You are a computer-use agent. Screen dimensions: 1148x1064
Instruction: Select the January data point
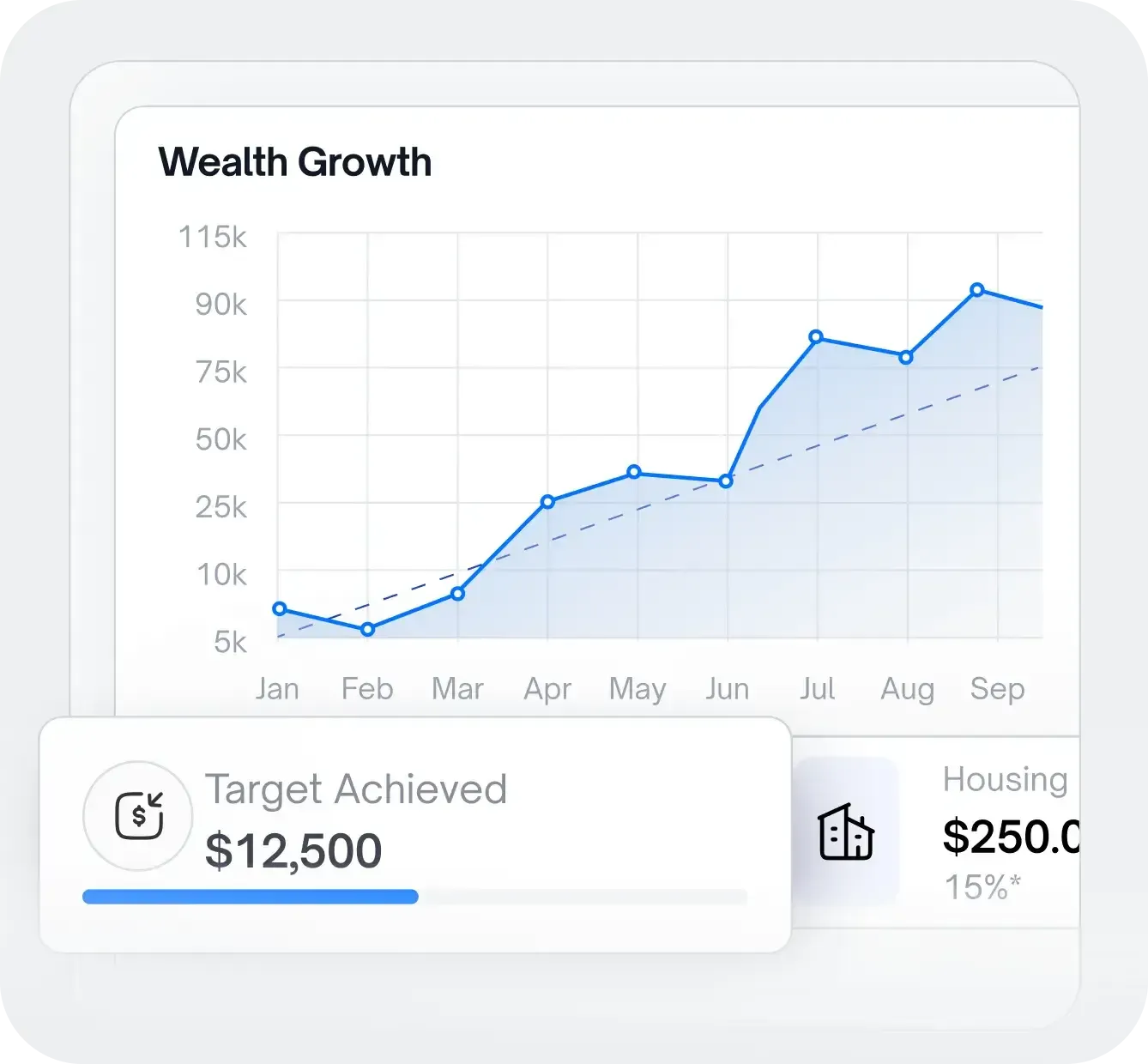(279, 608)
